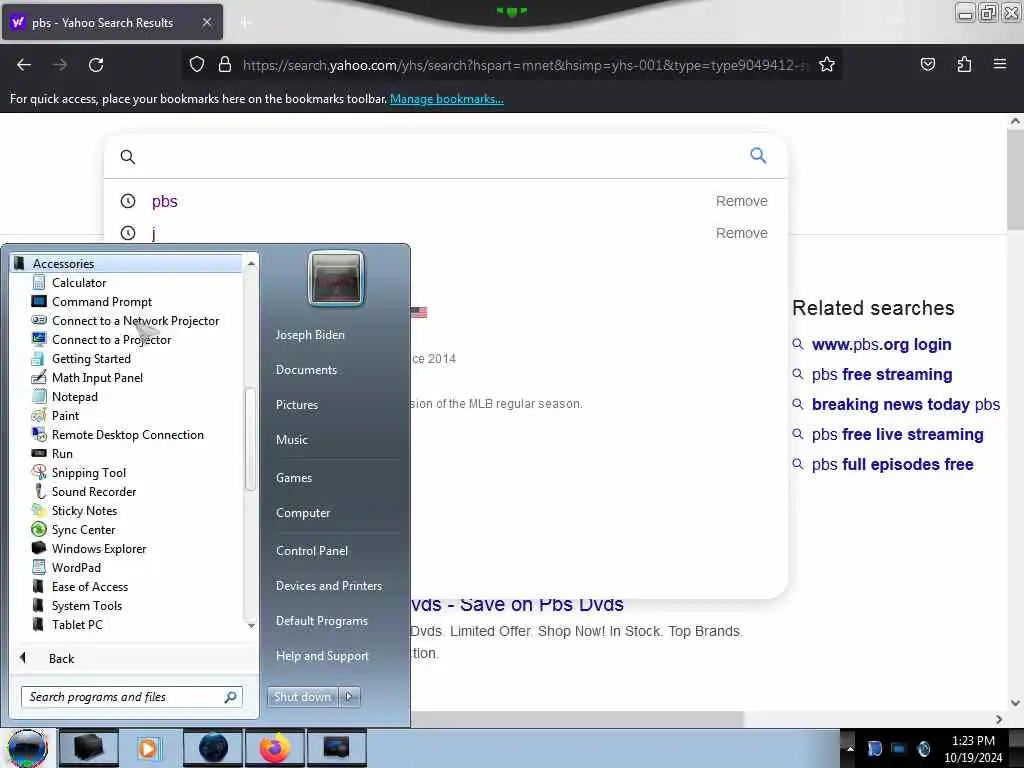
Task: Click the Shut down button
Action: point(302,697)
